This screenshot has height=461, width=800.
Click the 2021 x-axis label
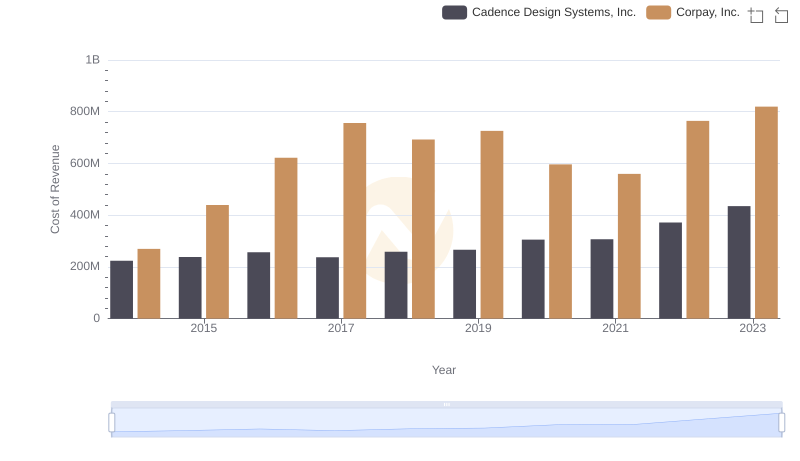[x=615, y=328]
